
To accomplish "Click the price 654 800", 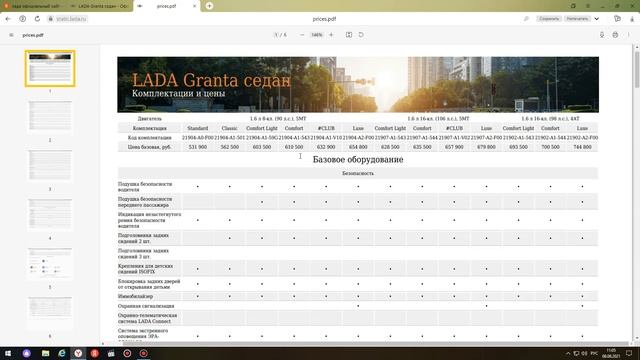I will (x=358, y=147).
